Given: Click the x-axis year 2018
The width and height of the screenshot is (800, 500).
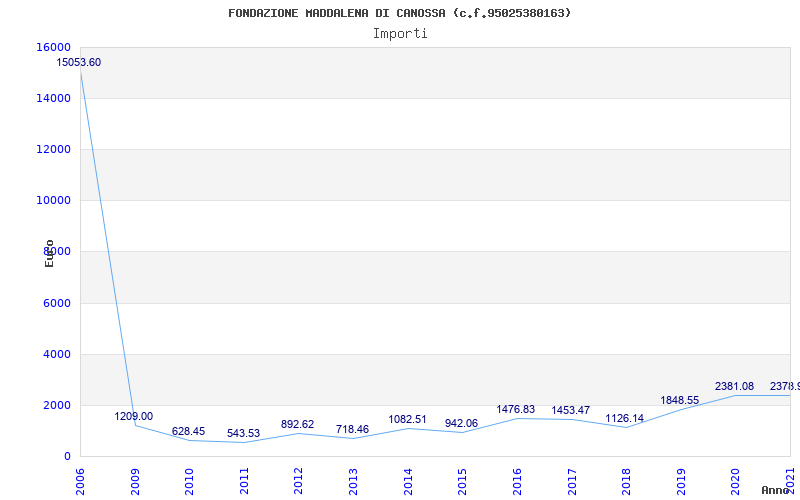Looking at the screenshot, I should coord(626,481).
